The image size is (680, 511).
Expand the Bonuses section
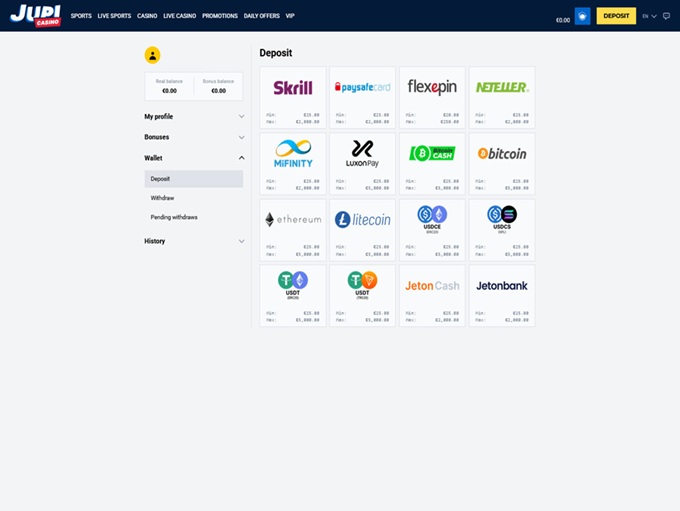coord(193,137)
